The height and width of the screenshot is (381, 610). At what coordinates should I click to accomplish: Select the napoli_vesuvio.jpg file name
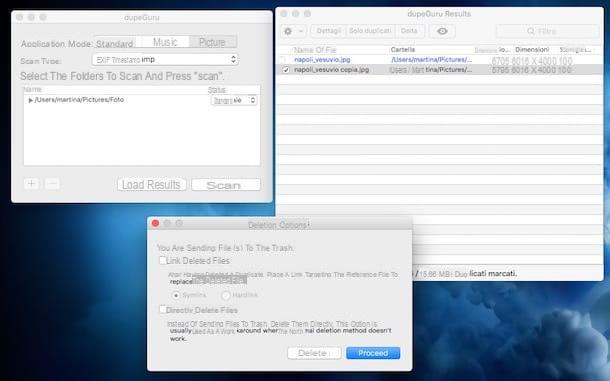click(x=322, y=60)
